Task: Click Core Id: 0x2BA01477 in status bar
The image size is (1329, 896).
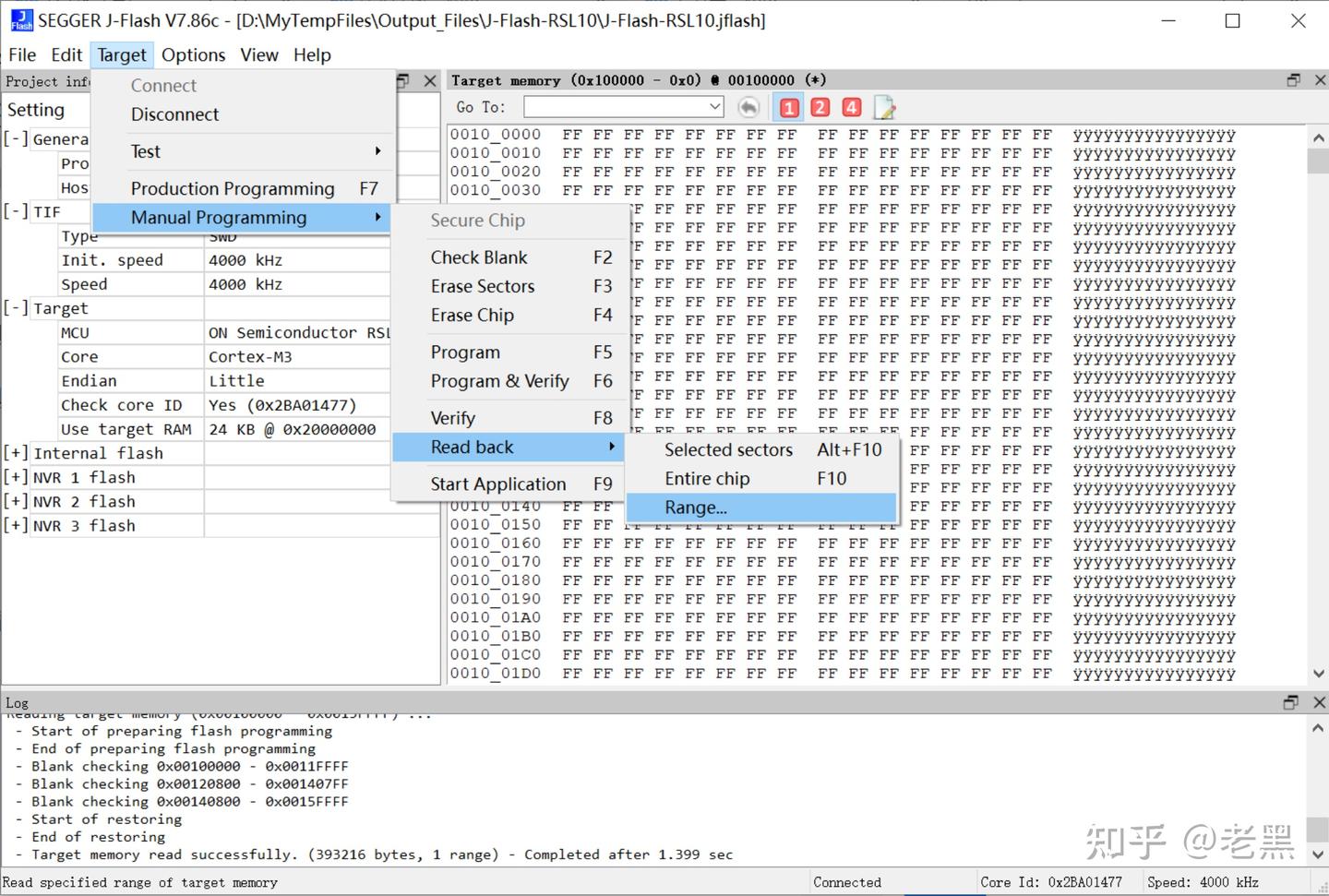Action: pos(1051,882)
